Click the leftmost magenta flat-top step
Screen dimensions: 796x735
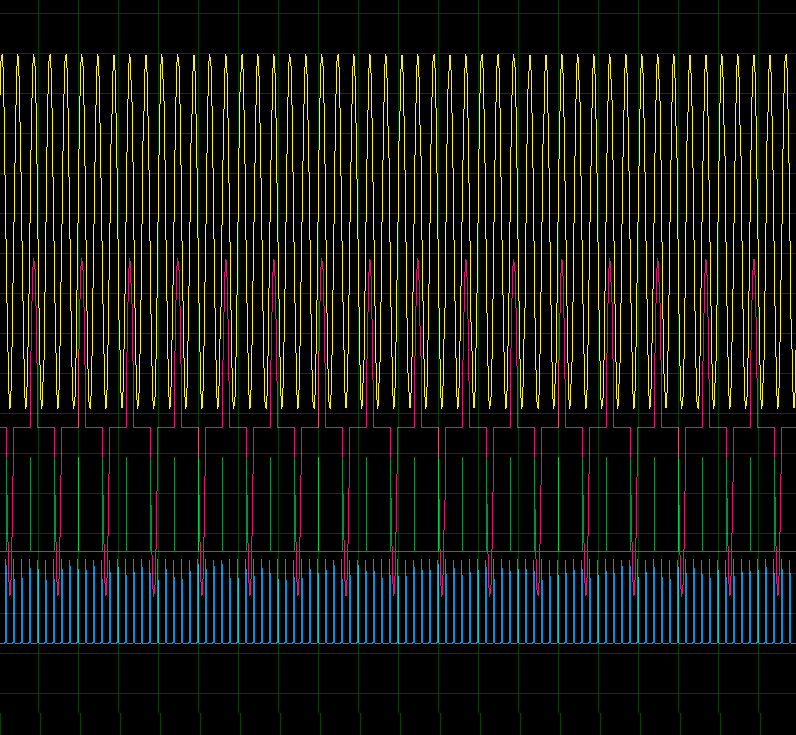coord(21,428)
